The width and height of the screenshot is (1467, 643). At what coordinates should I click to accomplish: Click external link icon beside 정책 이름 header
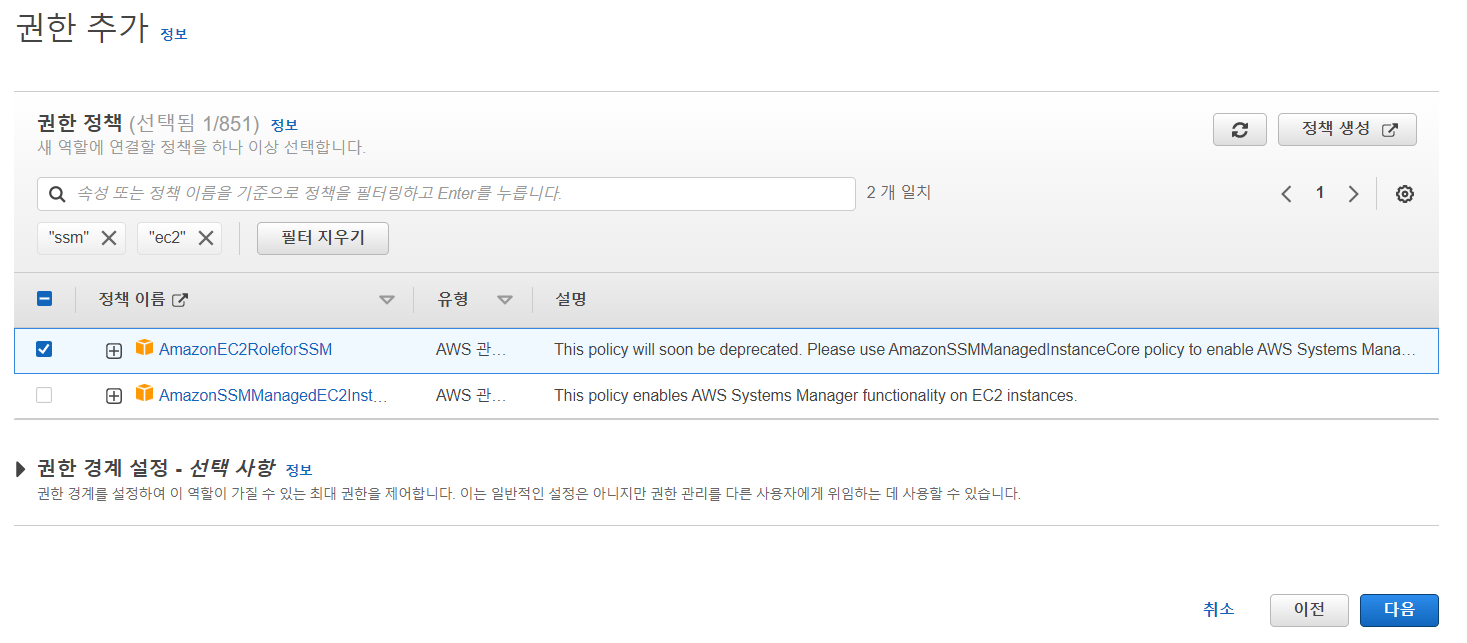(180, 299)
